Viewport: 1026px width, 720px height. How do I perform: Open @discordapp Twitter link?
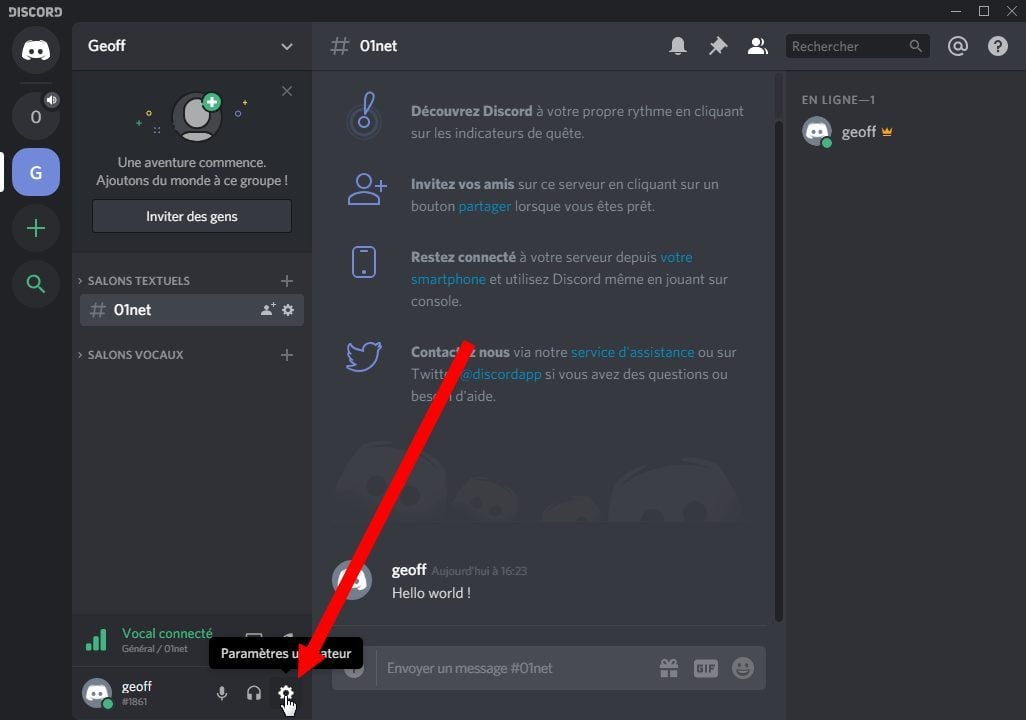501,374
